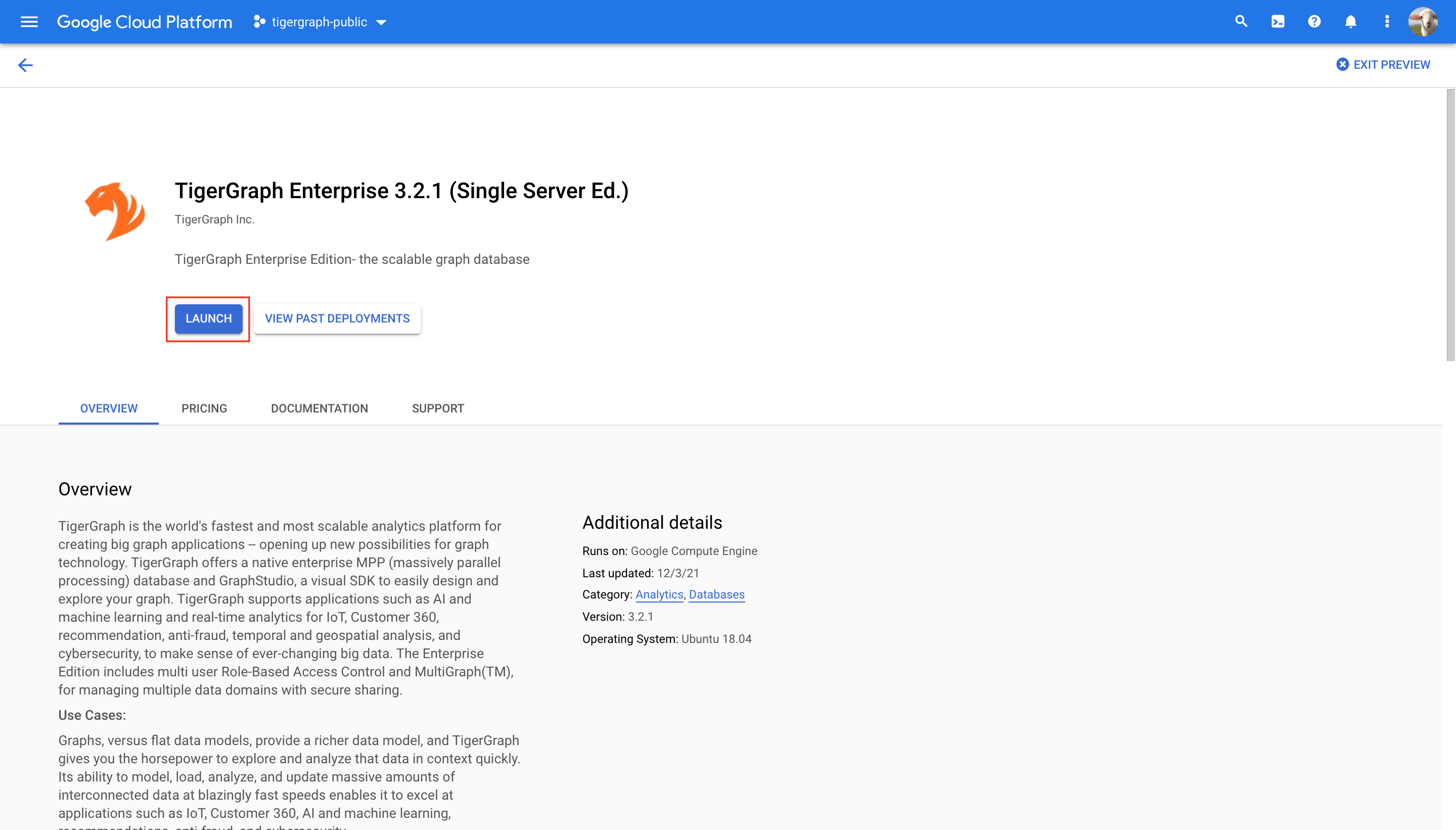The height and width of the screenshot is (830, 1456).
Task: Switch to the Pricing tab
Action: point(204,408)
